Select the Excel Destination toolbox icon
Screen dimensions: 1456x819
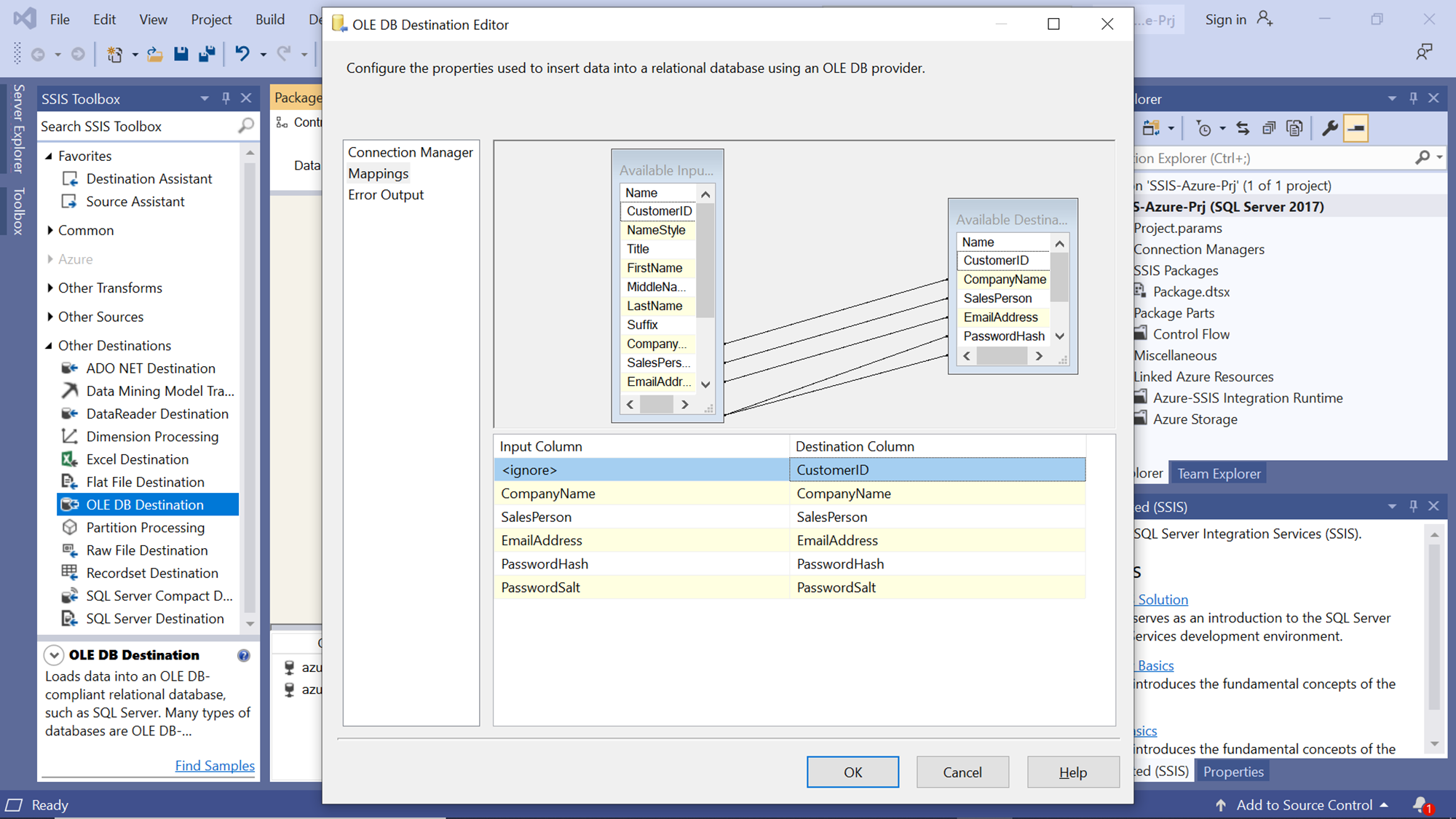click(x=70, y=459)
